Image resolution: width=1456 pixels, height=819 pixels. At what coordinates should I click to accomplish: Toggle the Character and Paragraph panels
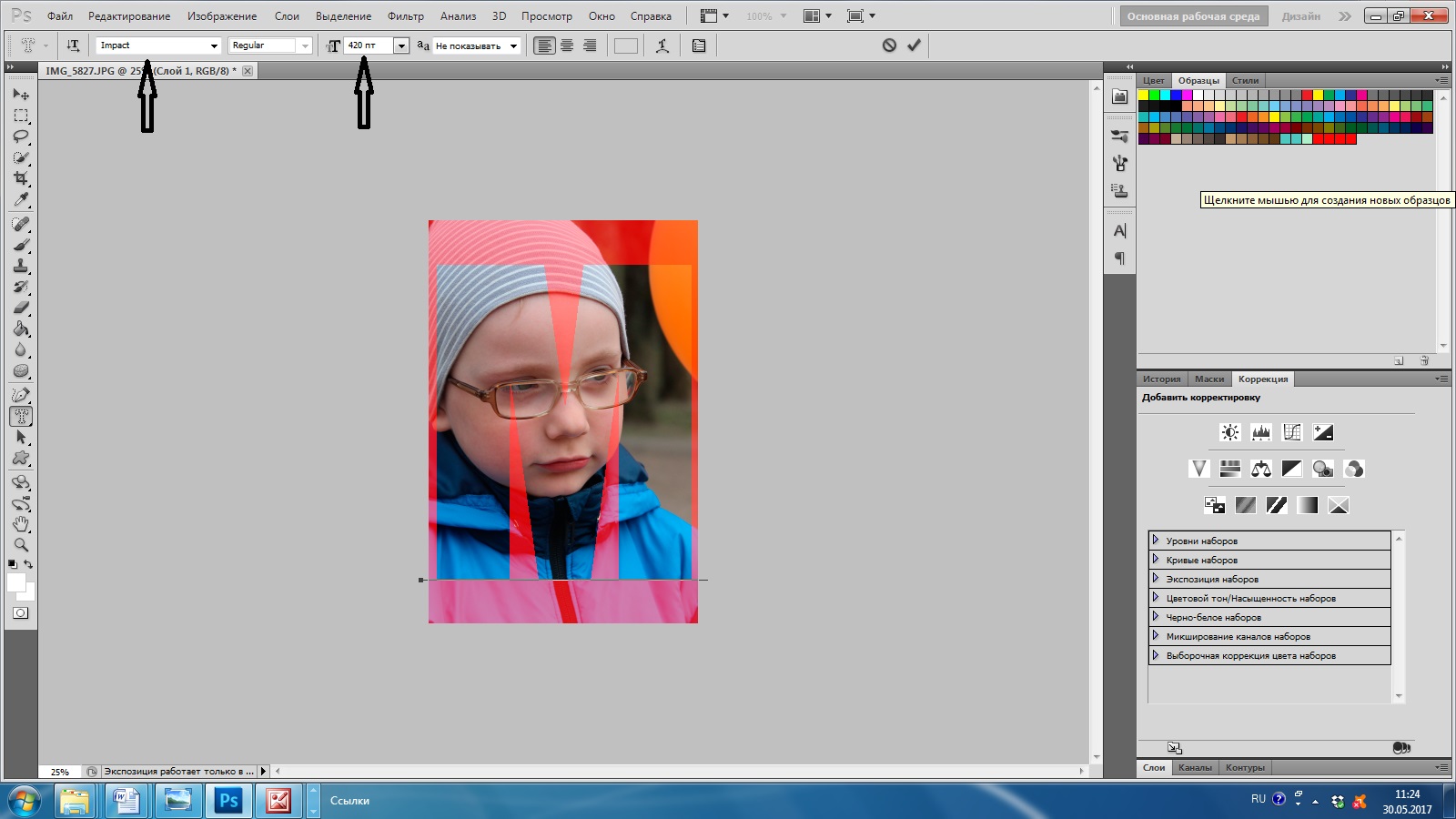(x=699, y=45)
